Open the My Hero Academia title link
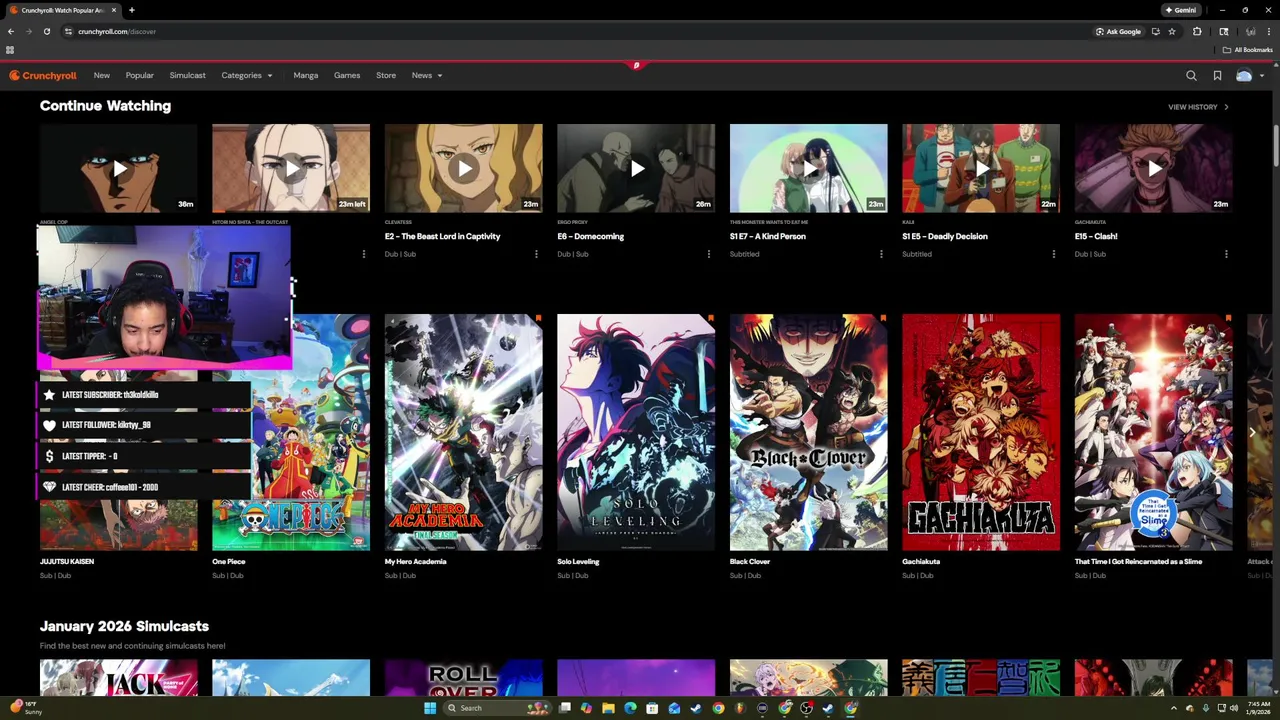 [415, 561]
